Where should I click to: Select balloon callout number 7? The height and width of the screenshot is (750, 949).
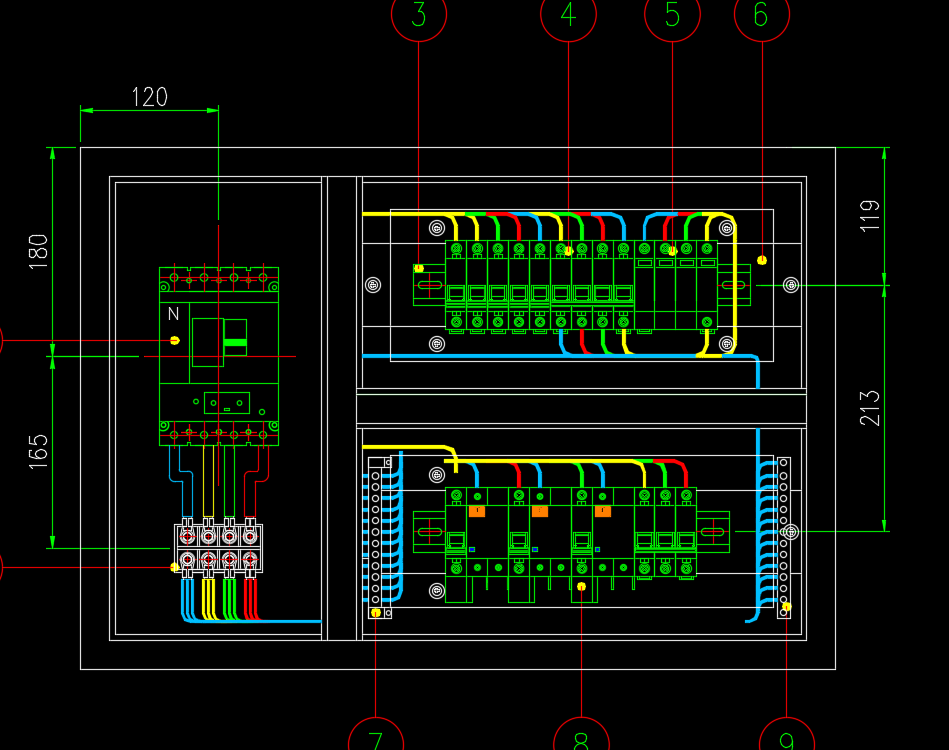click(376, 740)
